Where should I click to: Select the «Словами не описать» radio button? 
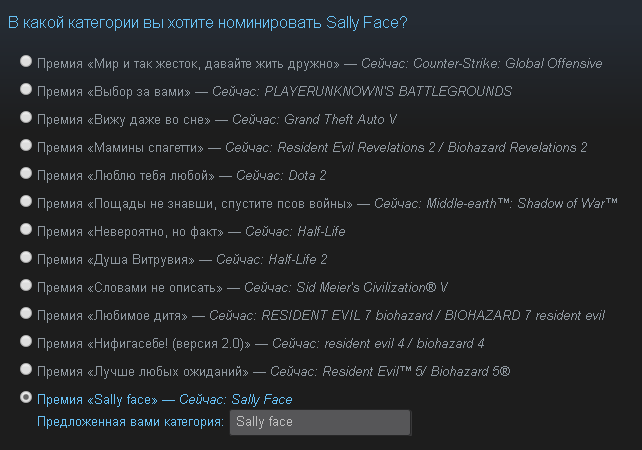click(x=26, y=285)
